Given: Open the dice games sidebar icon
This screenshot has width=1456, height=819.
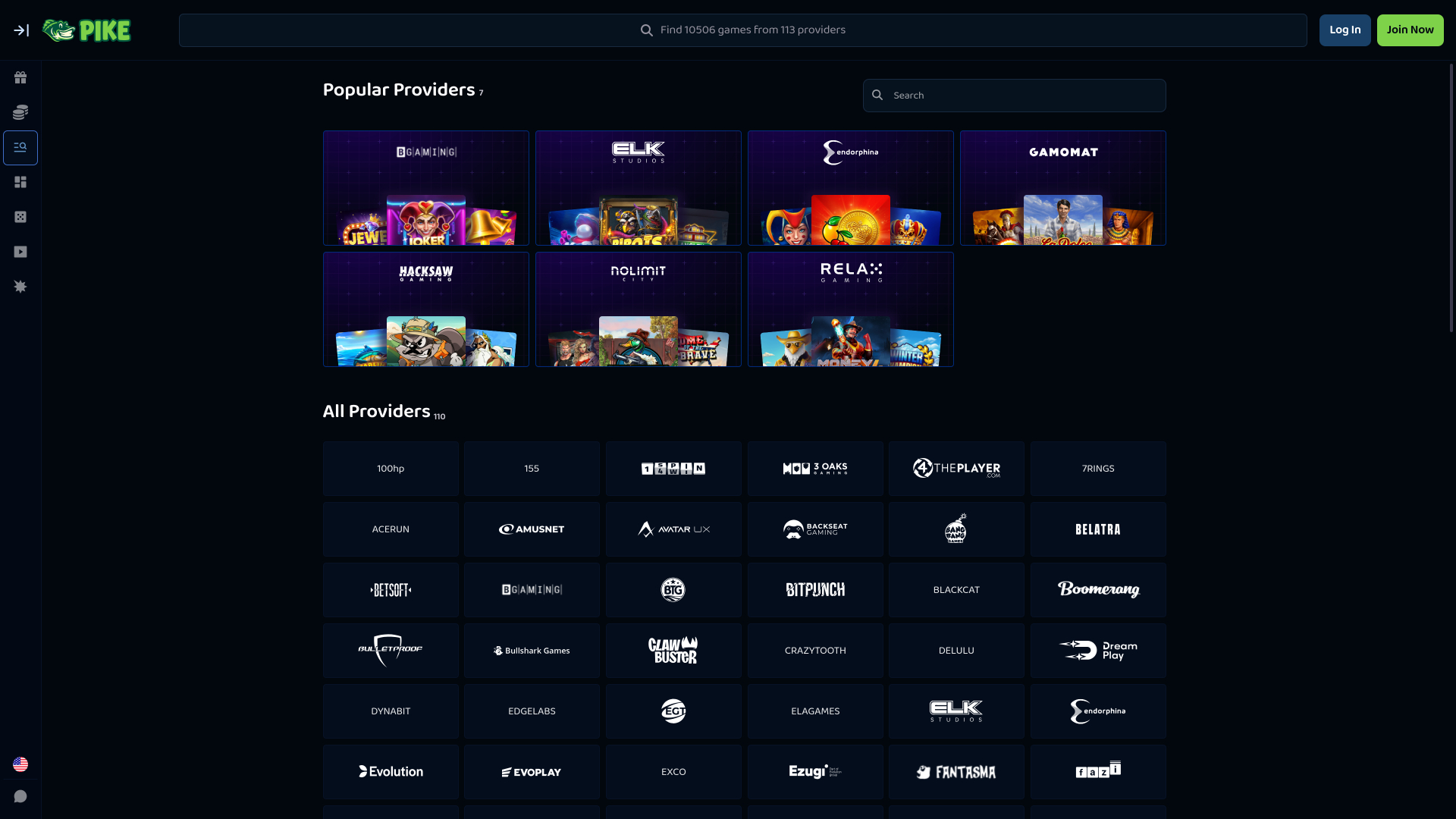Looking at the screenshot, I should 20,217.
